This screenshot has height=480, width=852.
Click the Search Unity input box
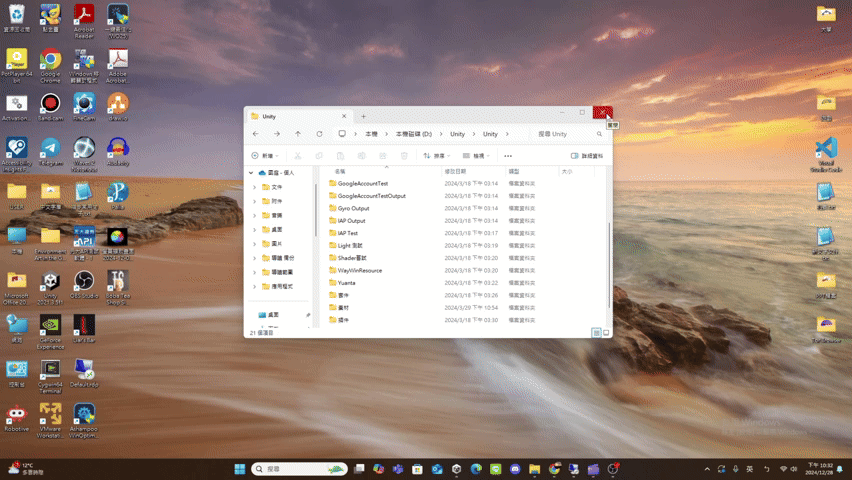[566, 134]
